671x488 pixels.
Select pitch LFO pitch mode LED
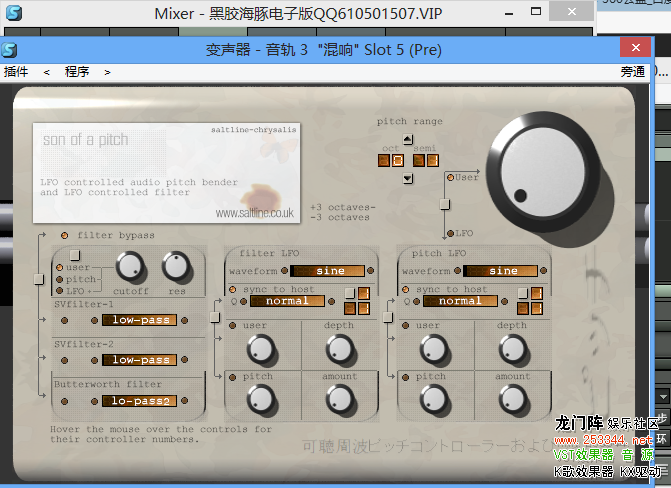click(406, 378)
